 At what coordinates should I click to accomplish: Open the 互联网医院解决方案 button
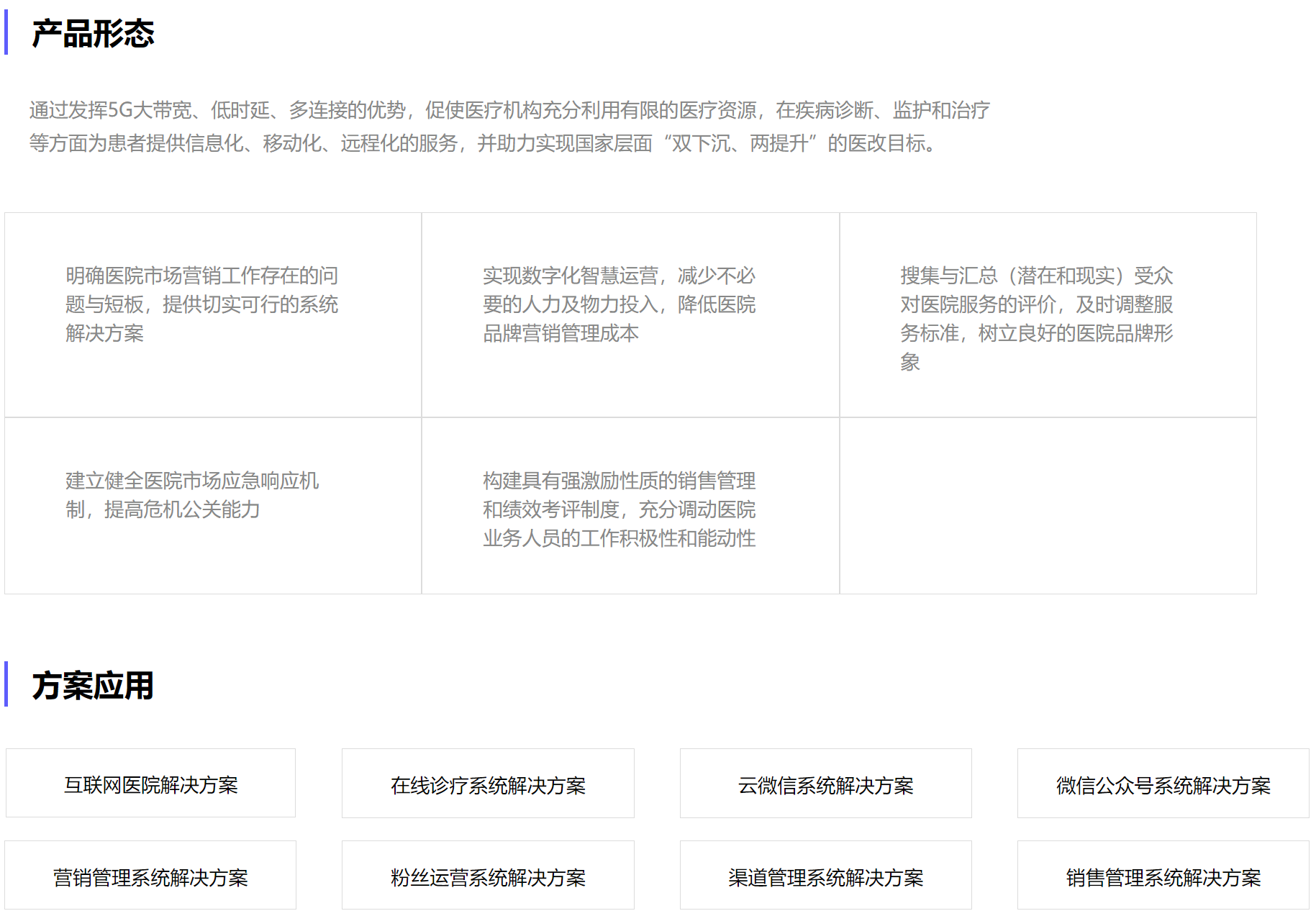pos(150,784)
